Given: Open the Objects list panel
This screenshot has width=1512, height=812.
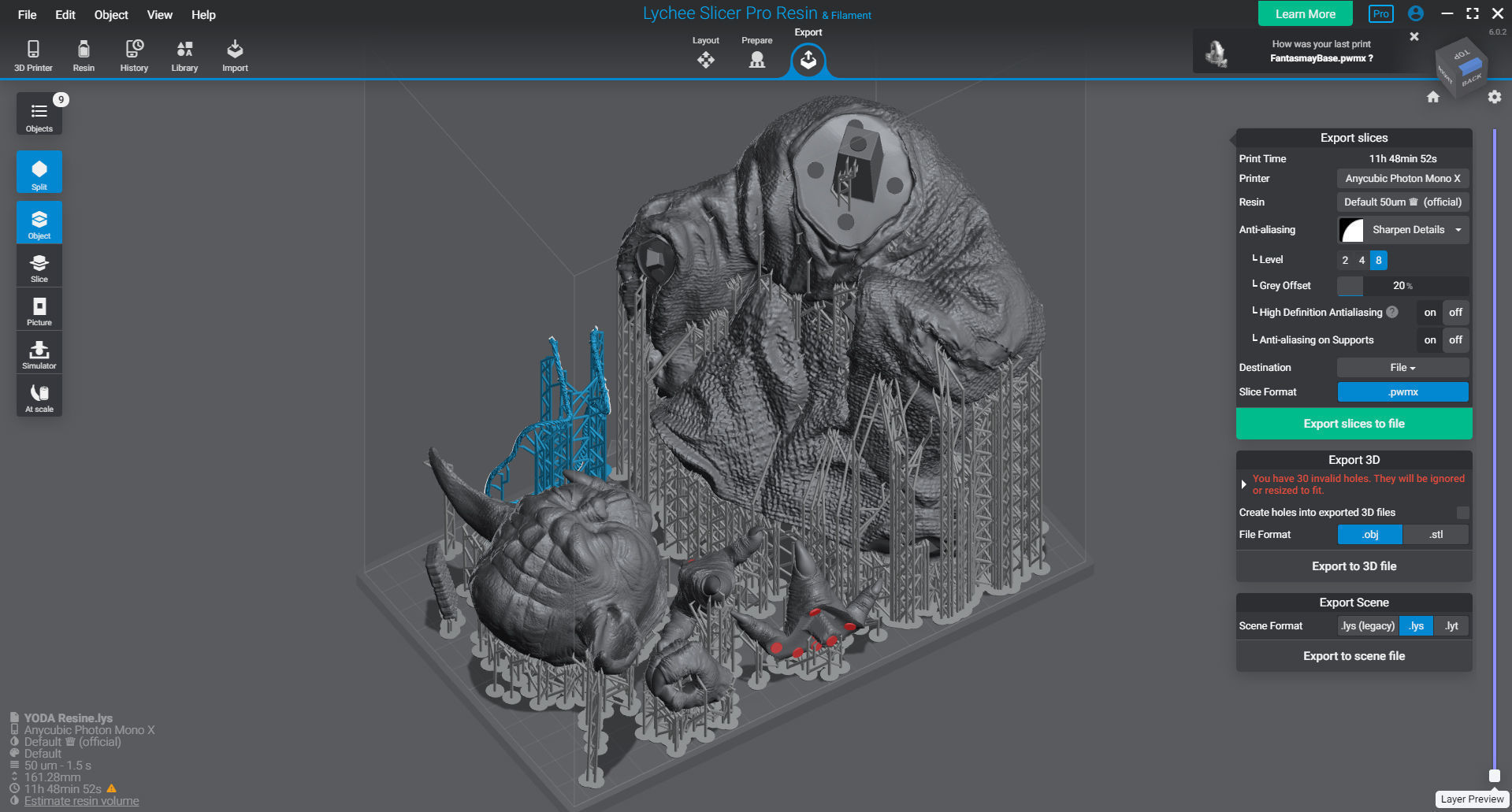Looking at the screenshot, I should [39, 114].
